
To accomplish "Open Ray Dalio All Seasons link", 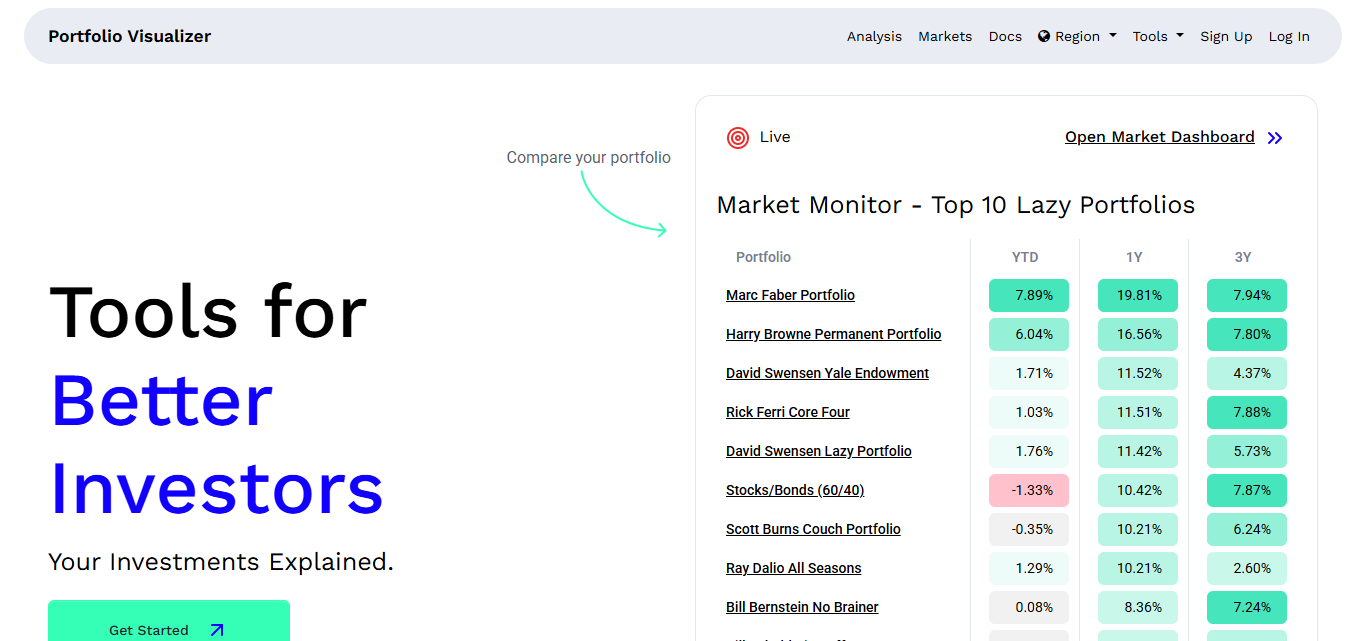I will pyautogui.click(x=793, y=568).
